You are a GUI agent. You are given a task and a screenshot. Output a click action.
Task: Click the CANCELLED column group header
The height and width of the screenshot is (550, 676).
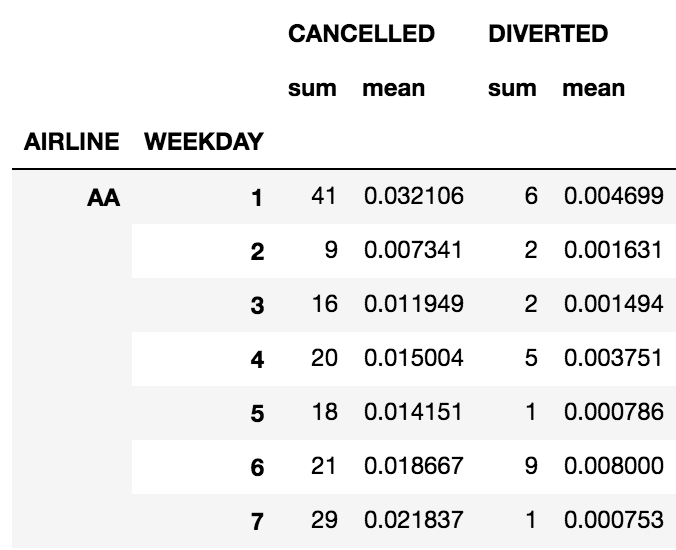[x=361, y=34]
